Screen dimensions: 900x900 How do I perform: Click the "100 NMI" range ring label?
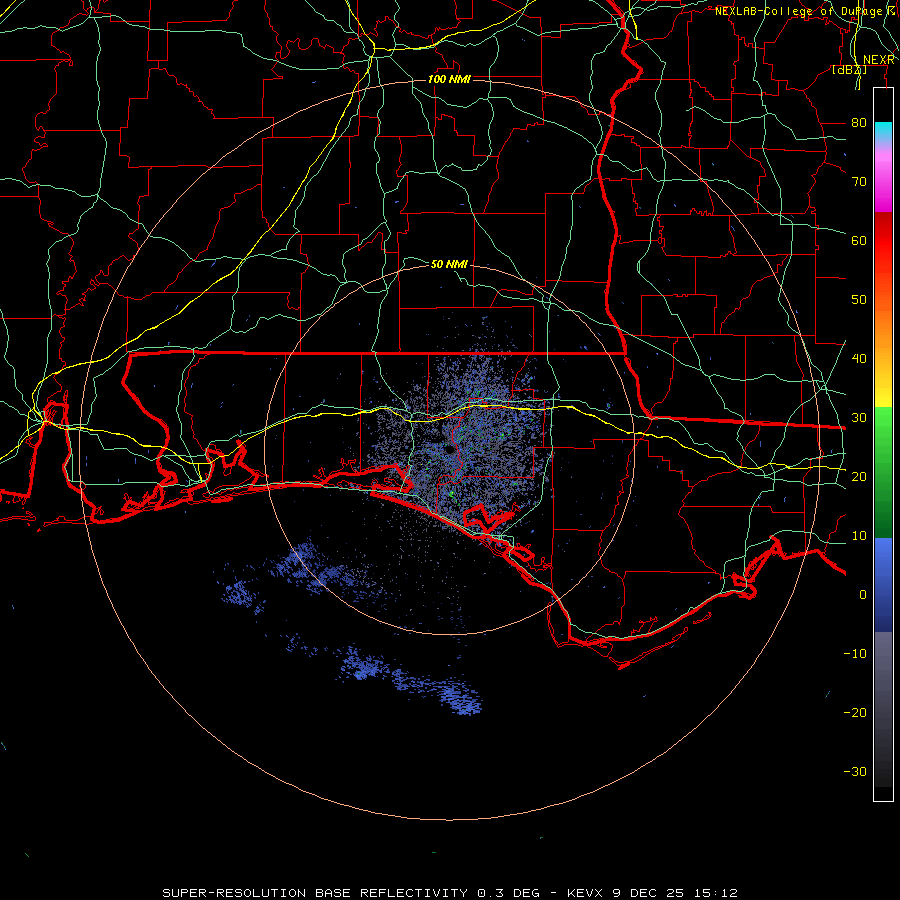click(x=449, y=79)
